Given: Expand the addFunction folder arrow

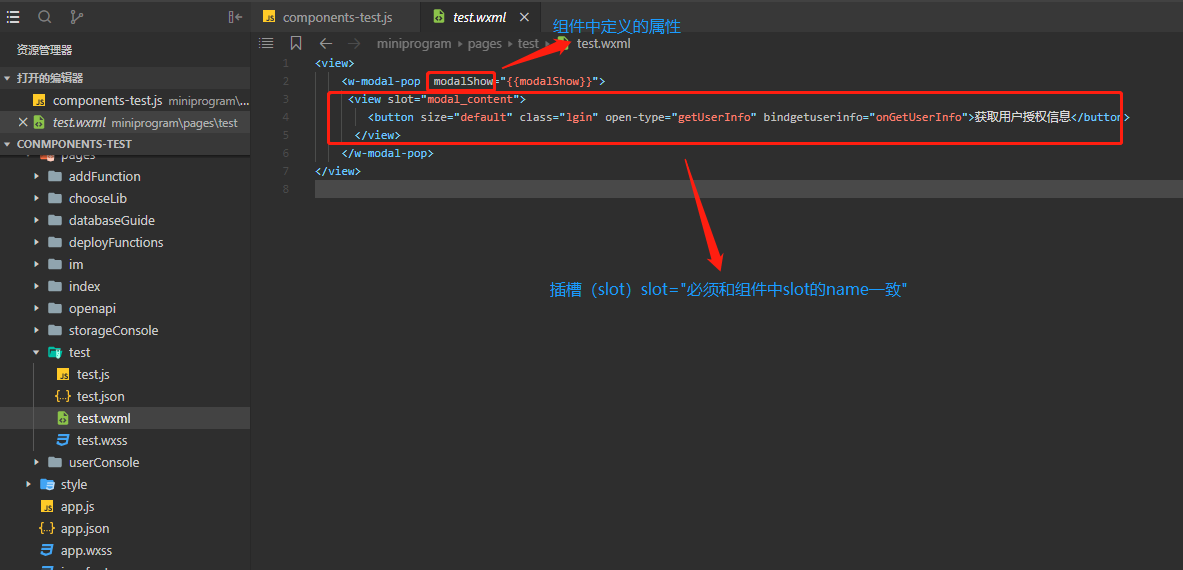Looking at the screenshot, I should pyautogui.click(x=36, y=176).
